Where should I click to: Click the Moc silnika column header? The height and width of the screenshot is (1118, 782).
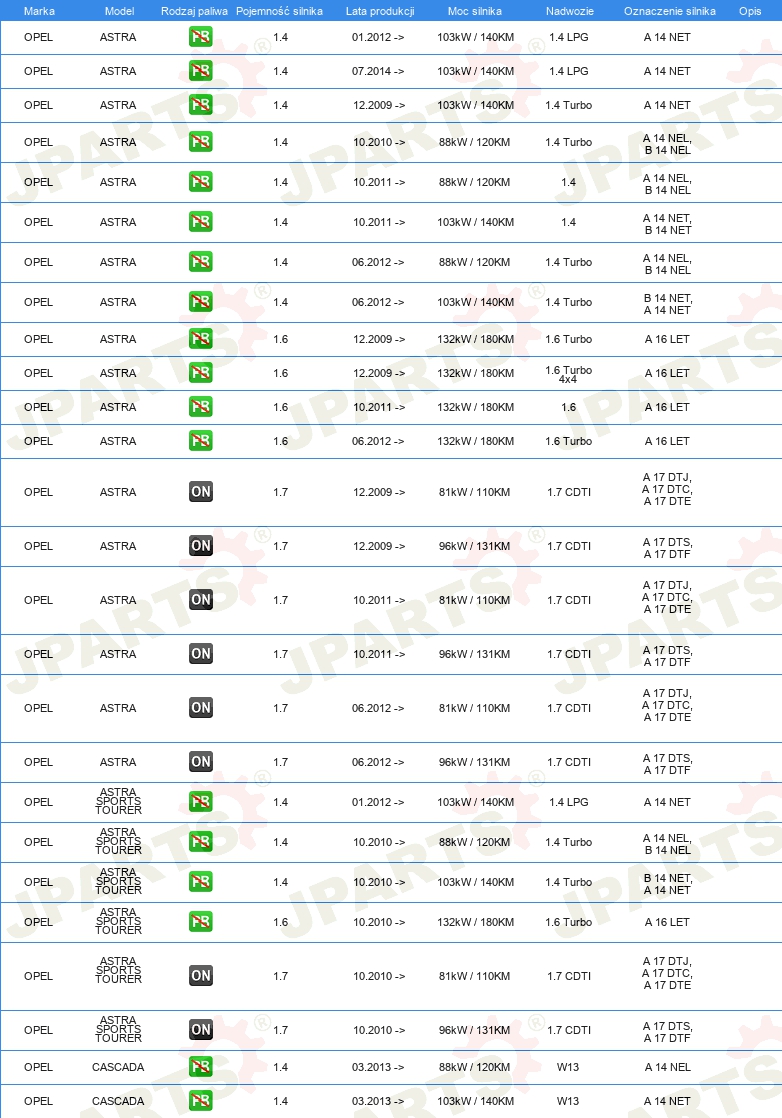point(475,11)
